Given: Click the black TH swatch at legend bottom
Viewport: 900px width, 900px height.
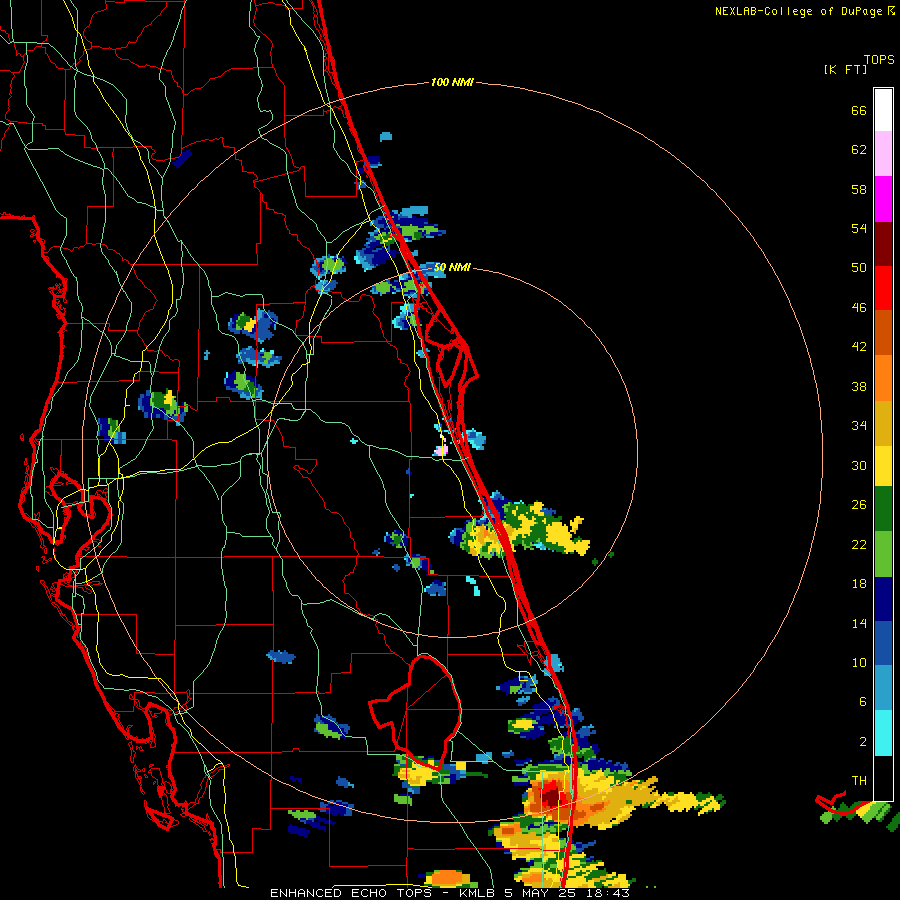Looking at the screenshot, I should tap(883, 778).
